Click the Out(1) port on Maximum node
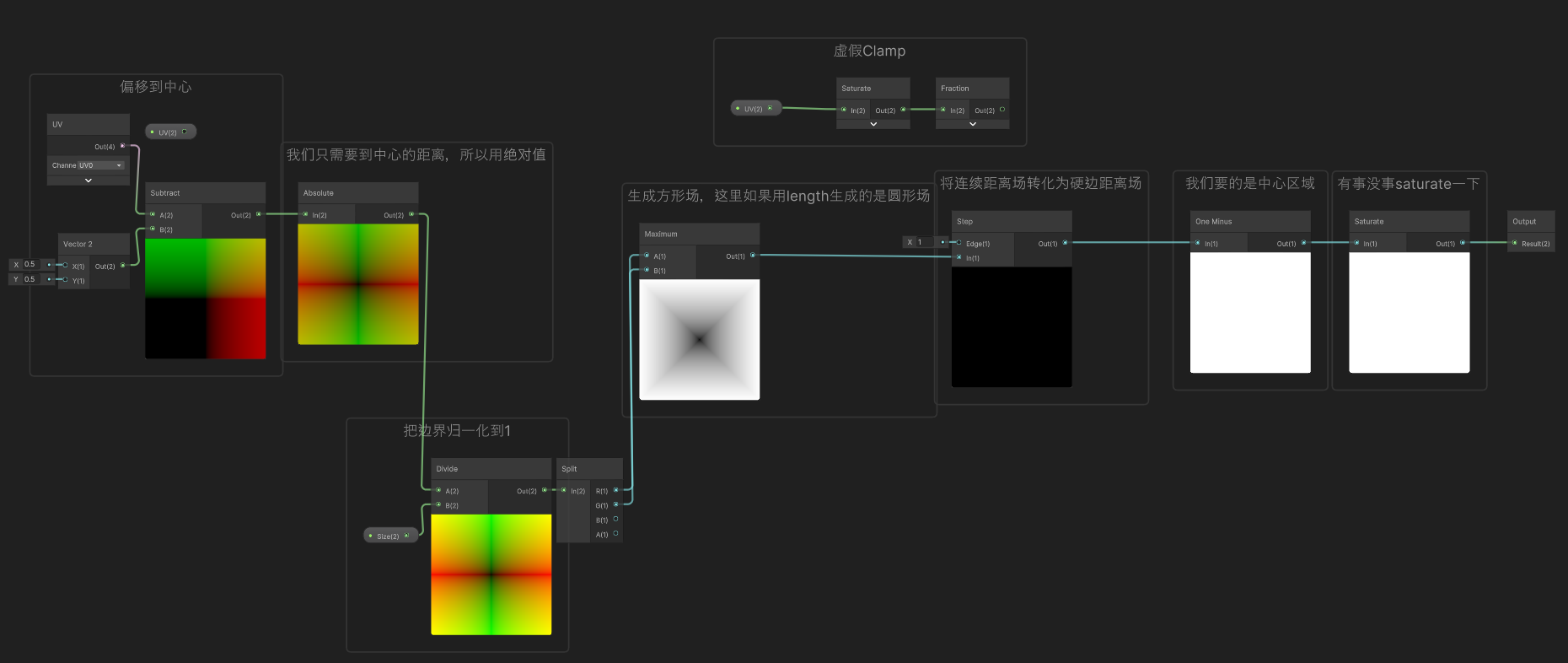 [x=753, y=256]
